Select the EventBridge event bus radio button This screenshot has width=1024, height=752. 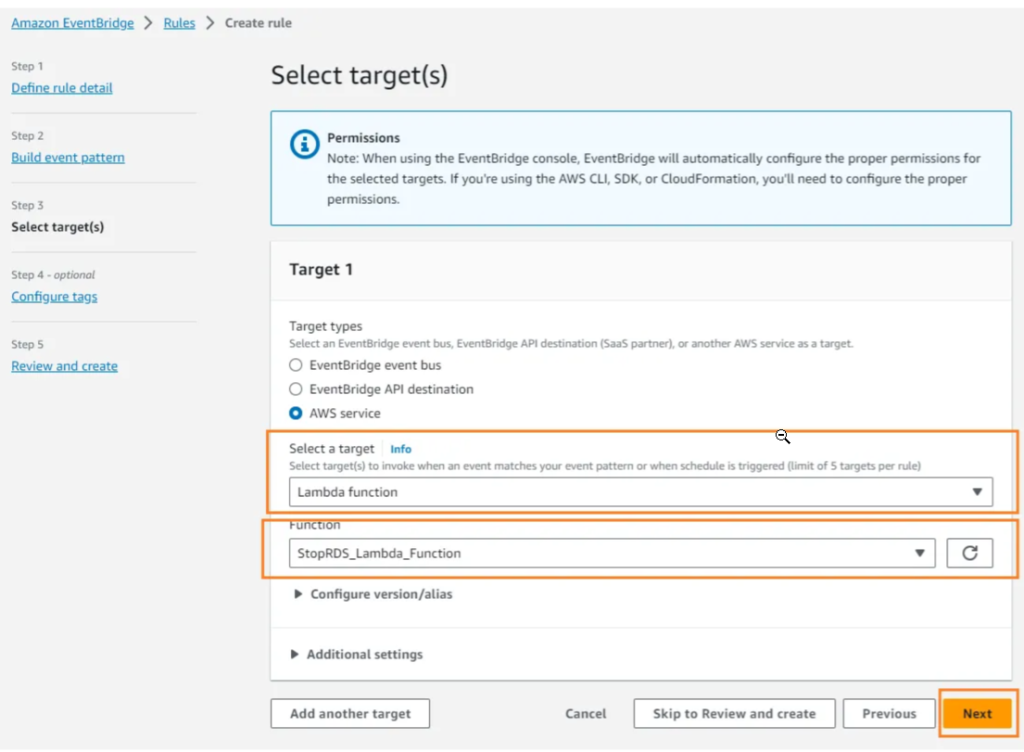295,364
